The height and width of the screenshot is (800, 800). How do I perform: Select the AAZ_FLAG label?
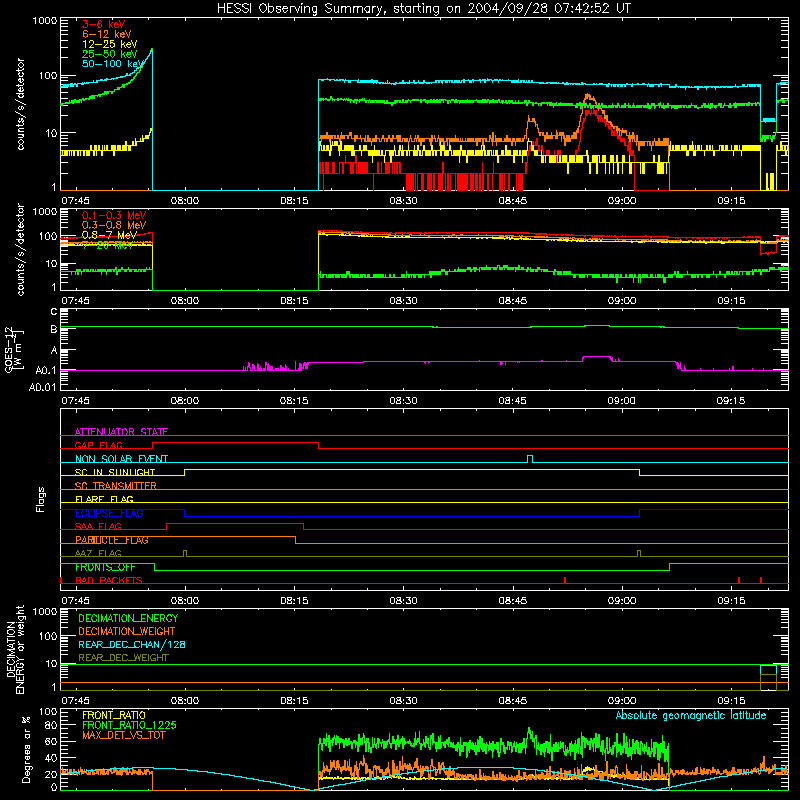(98, 553)
